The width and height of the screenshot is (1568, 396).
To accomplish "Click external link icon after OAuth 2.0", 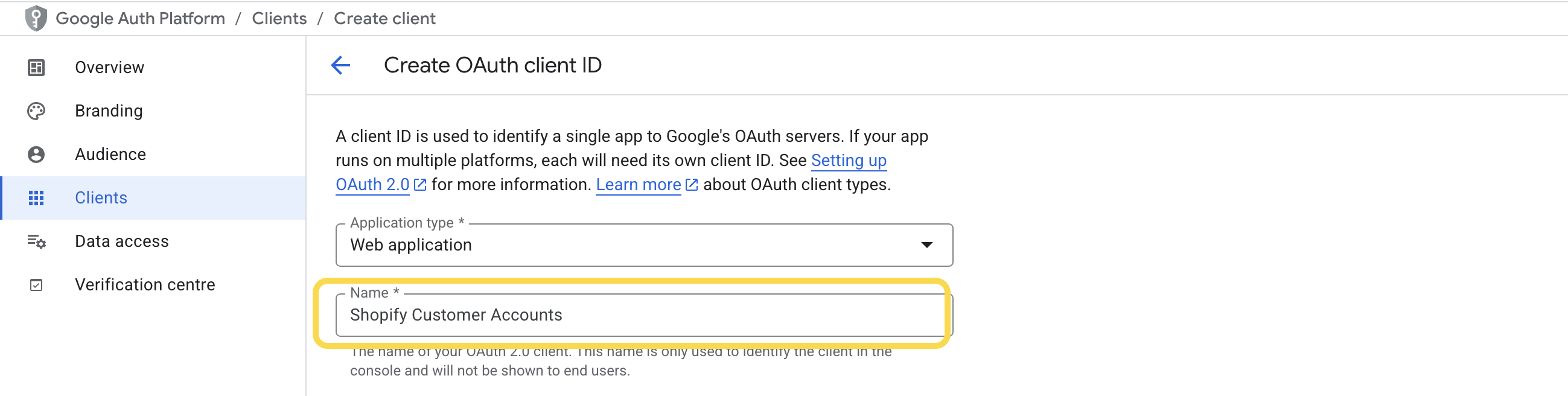I will coord(420,185).
